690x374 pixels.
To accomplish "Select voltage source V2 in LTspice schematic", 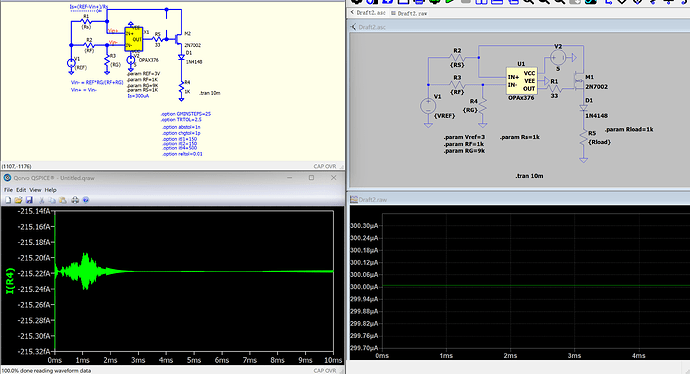I will coord(558,58).
